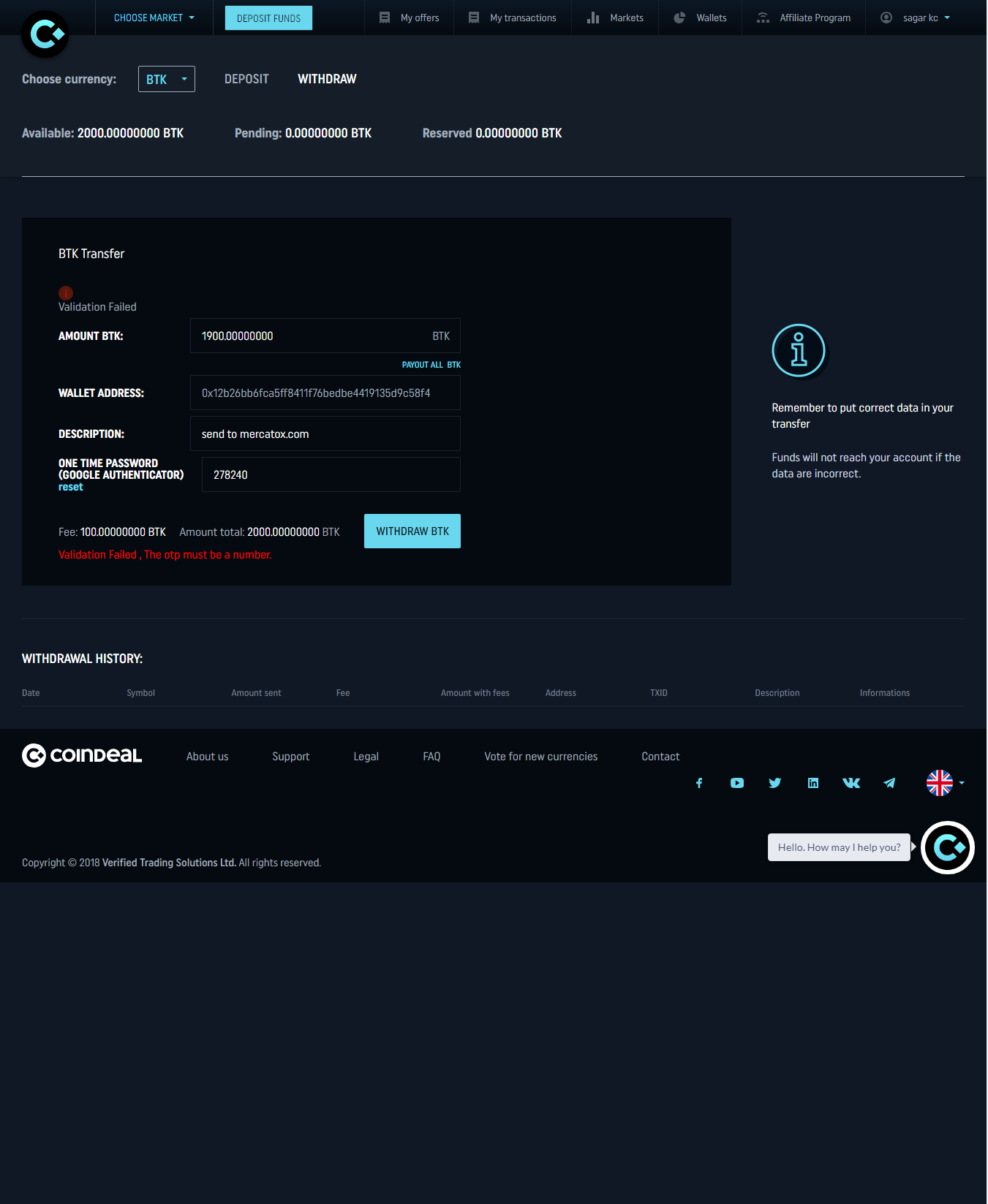Click the 'WITHDRAWAL HISTORY:' heading
The width and height of the screenshot is (988, 1204).
[82, 659]
